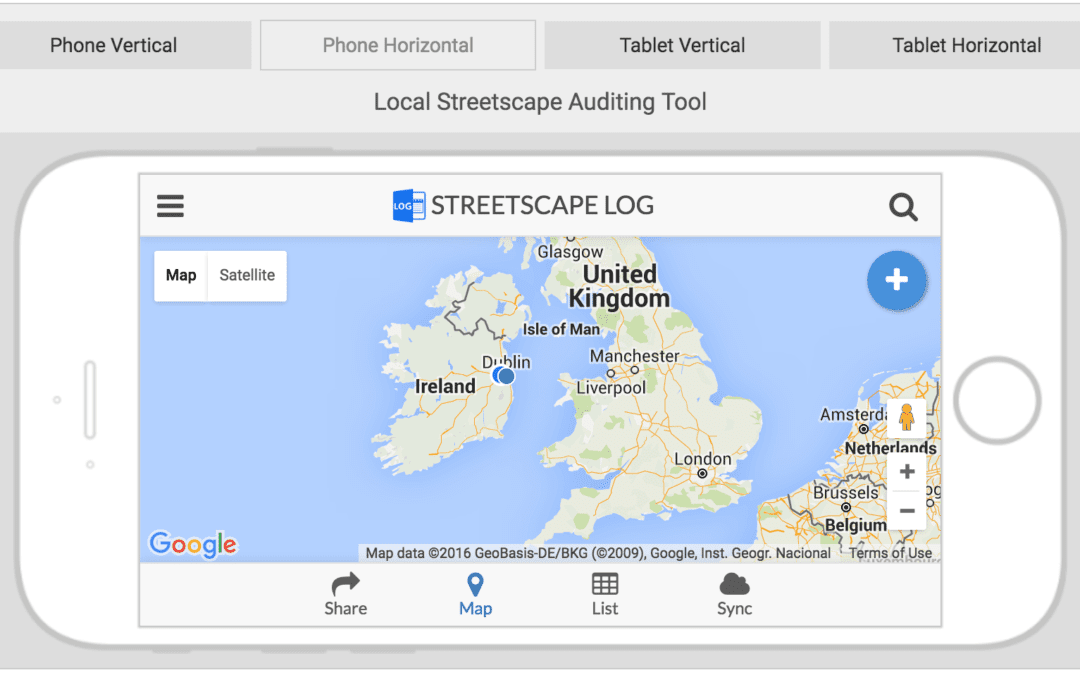
Task: Click the Google logo on map
Action: (193, 544)
